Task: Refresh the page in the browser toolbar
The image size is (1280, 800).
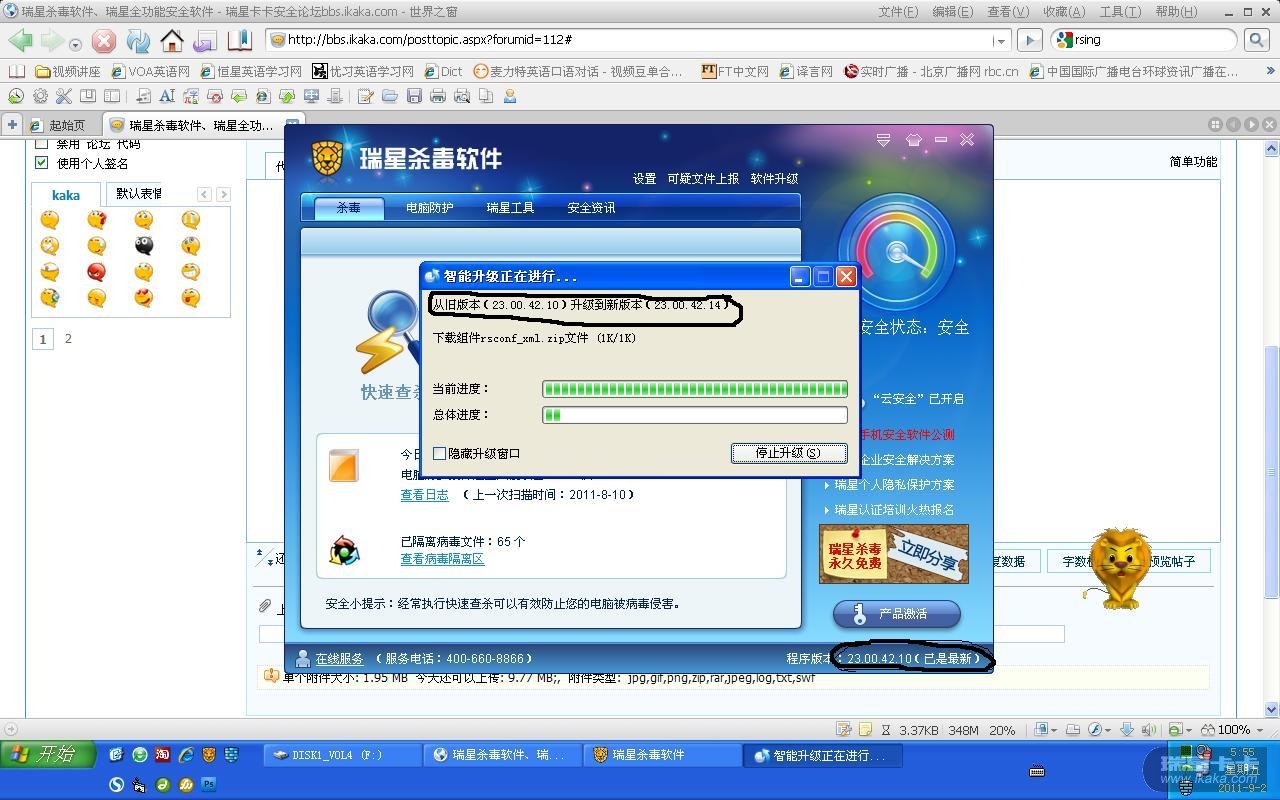Action: click(x=138, y=41)
